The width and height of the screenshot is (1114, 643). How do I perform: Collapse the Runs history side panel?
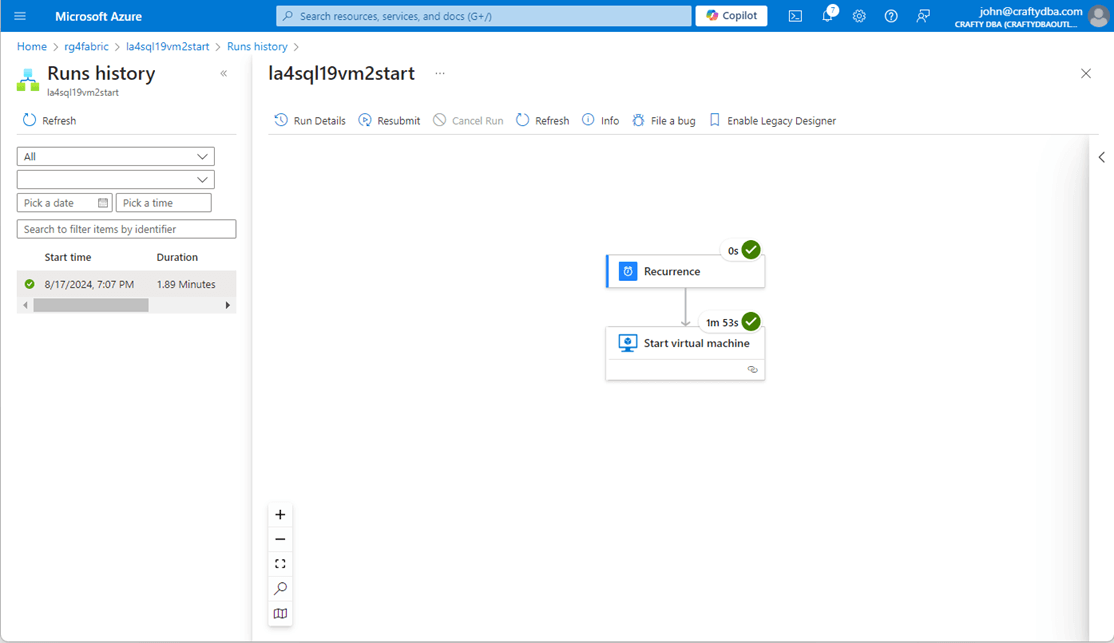(224, 73)
